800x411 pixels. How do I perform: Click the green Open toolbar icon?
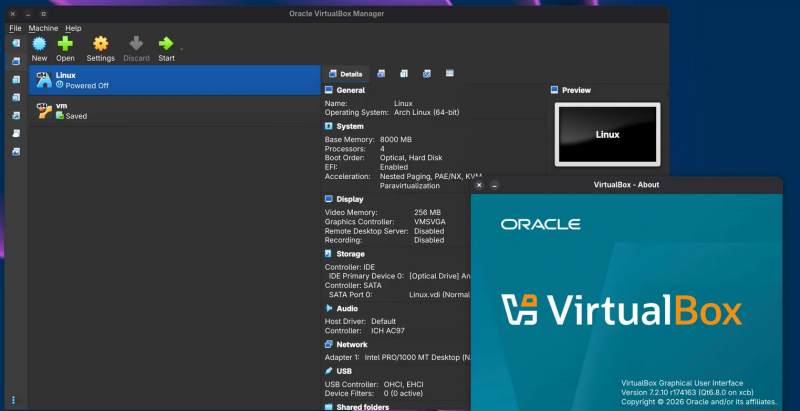(65, 44)
